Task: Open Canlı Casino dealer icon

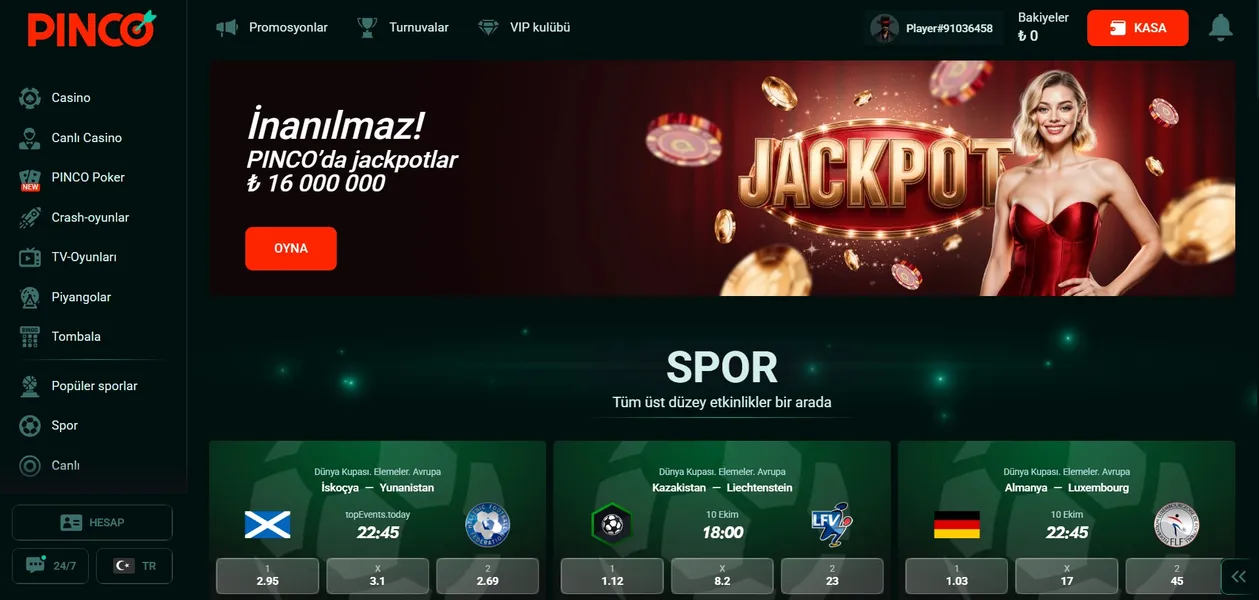Action: (x=30, y=138)
